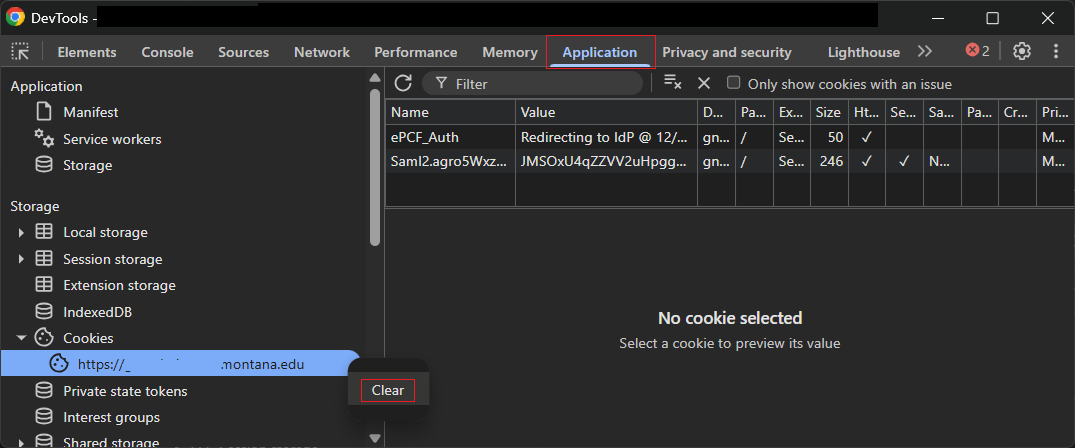The width and height of the screenshot is (1075, 448).
Task: Focus the cookie Filter field
Action: pyautogui.click(x=532, y=84)
